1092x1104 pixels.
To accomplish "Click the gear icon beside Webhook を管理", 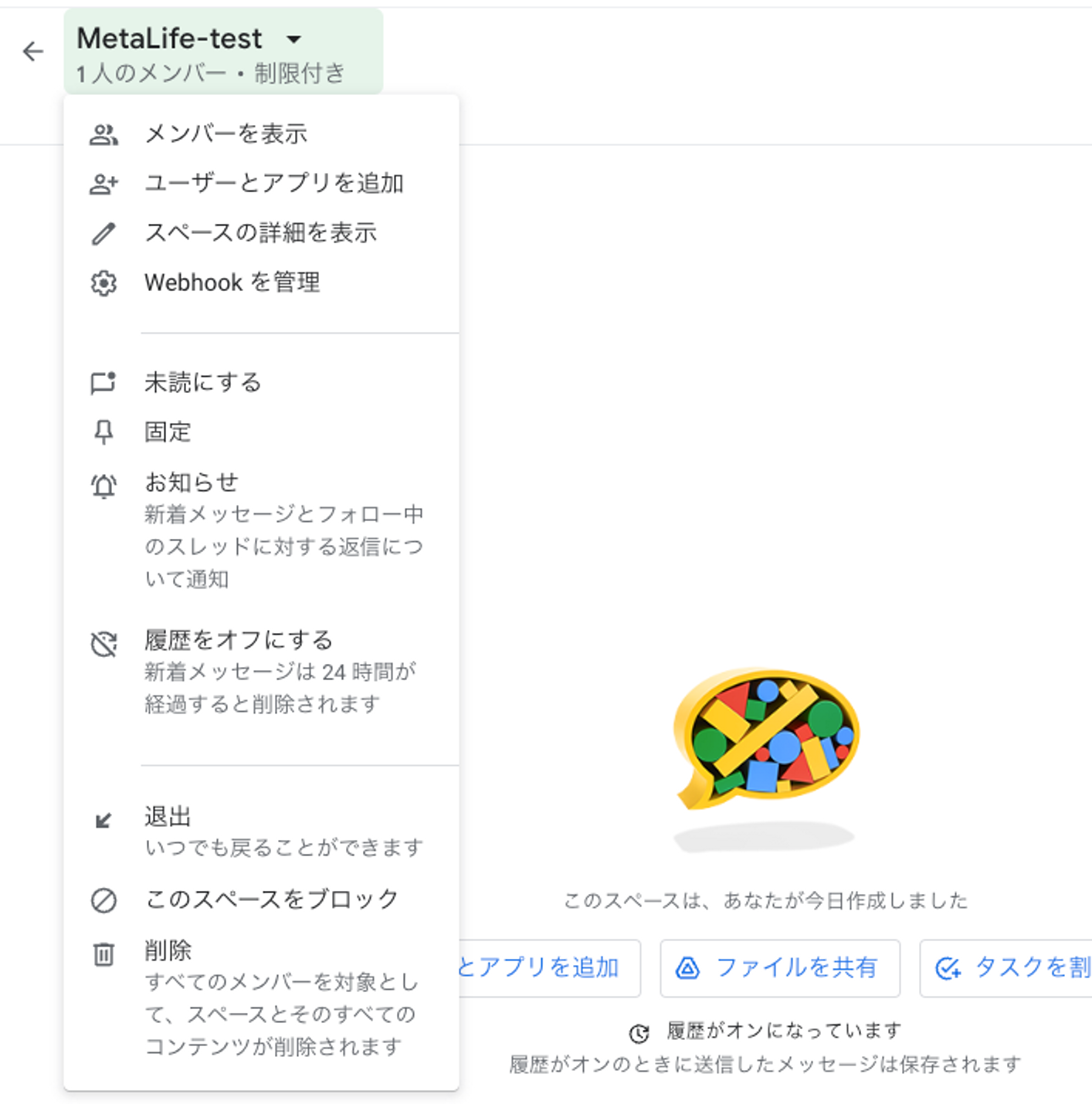I will [x=103, y=283].
